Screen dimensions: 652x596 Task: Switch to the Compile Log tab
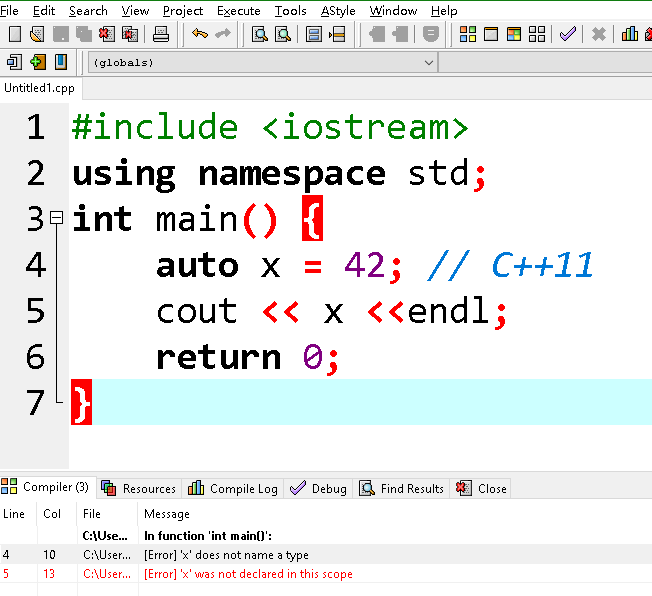pyautogui.click(x=234, y=488)
